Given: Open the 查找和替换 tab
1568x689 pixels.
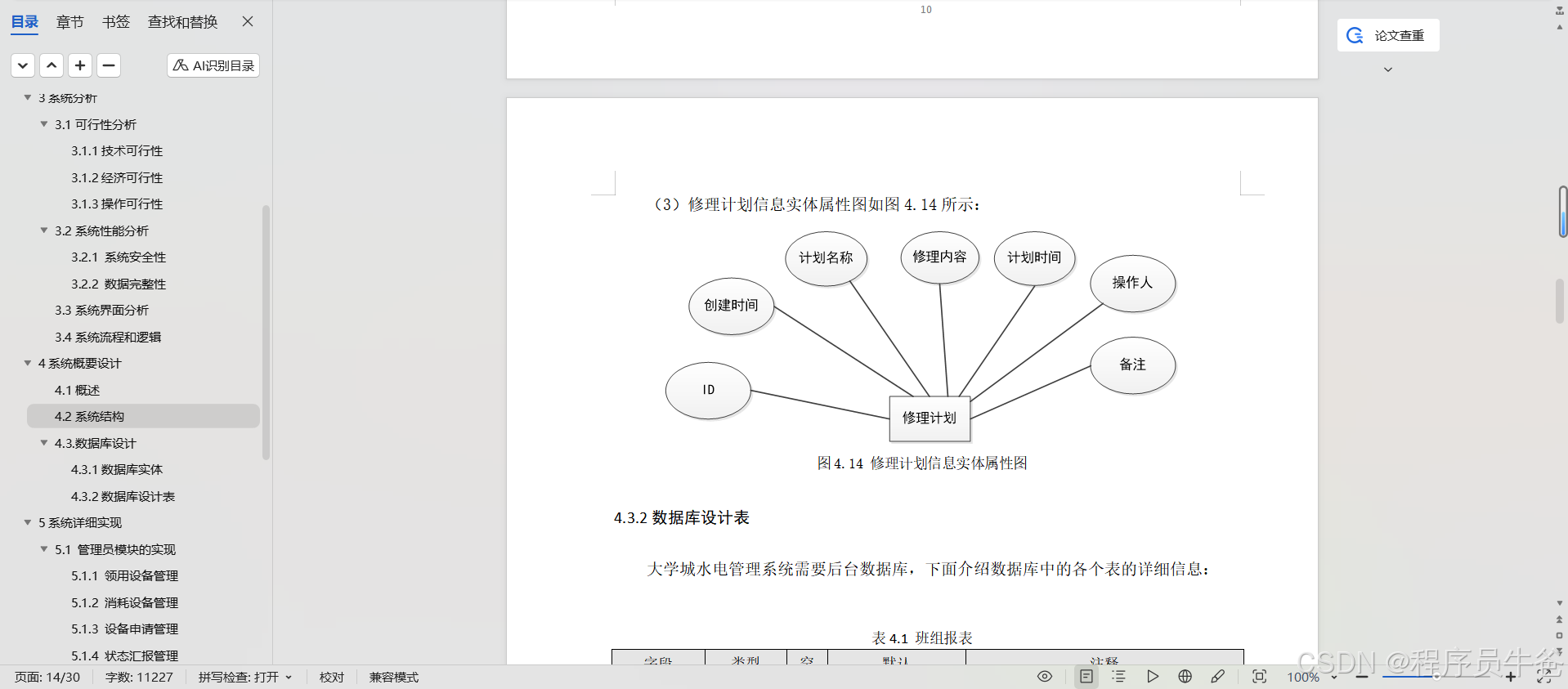Looking at the screenshot, I should [x=182, y=22].
